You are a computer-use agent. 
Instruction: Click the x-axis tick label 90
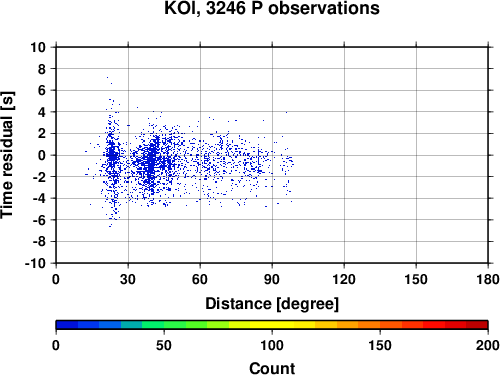(x=272, y=279)
